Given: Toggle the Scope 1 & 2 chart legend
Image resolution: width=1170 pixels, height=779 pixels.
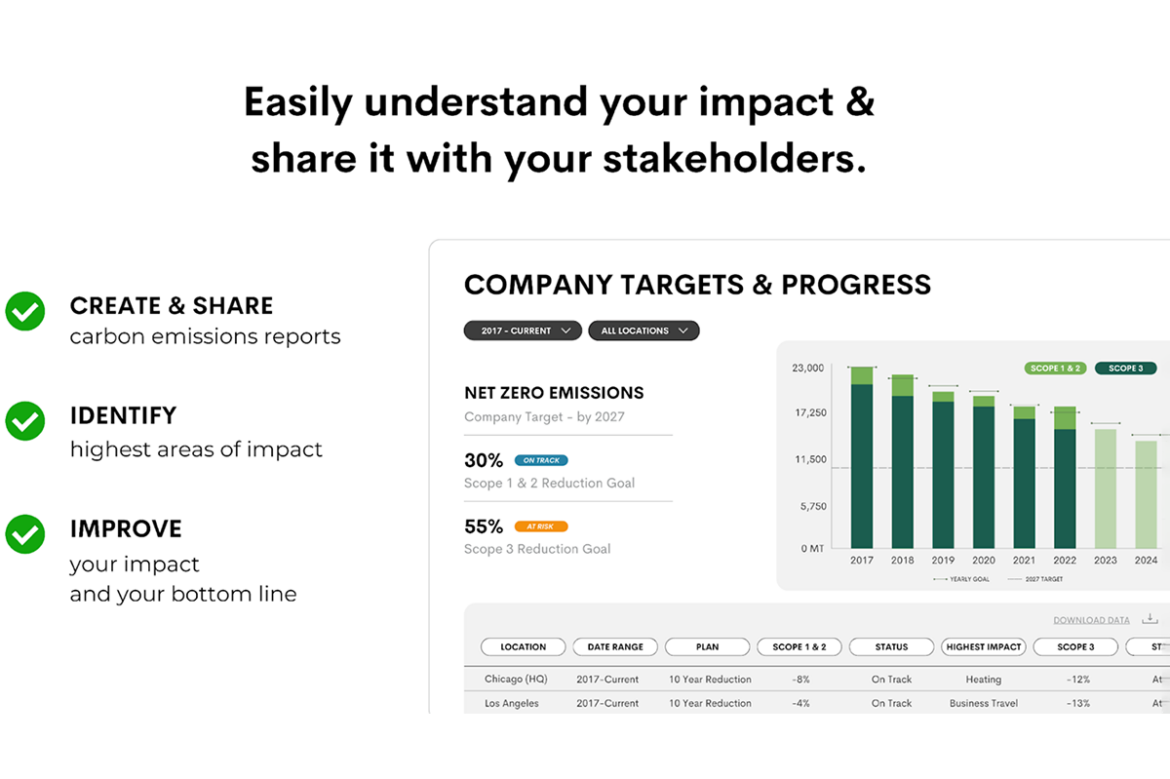Looking at the screenshot, I should (x=1054, y=368).
